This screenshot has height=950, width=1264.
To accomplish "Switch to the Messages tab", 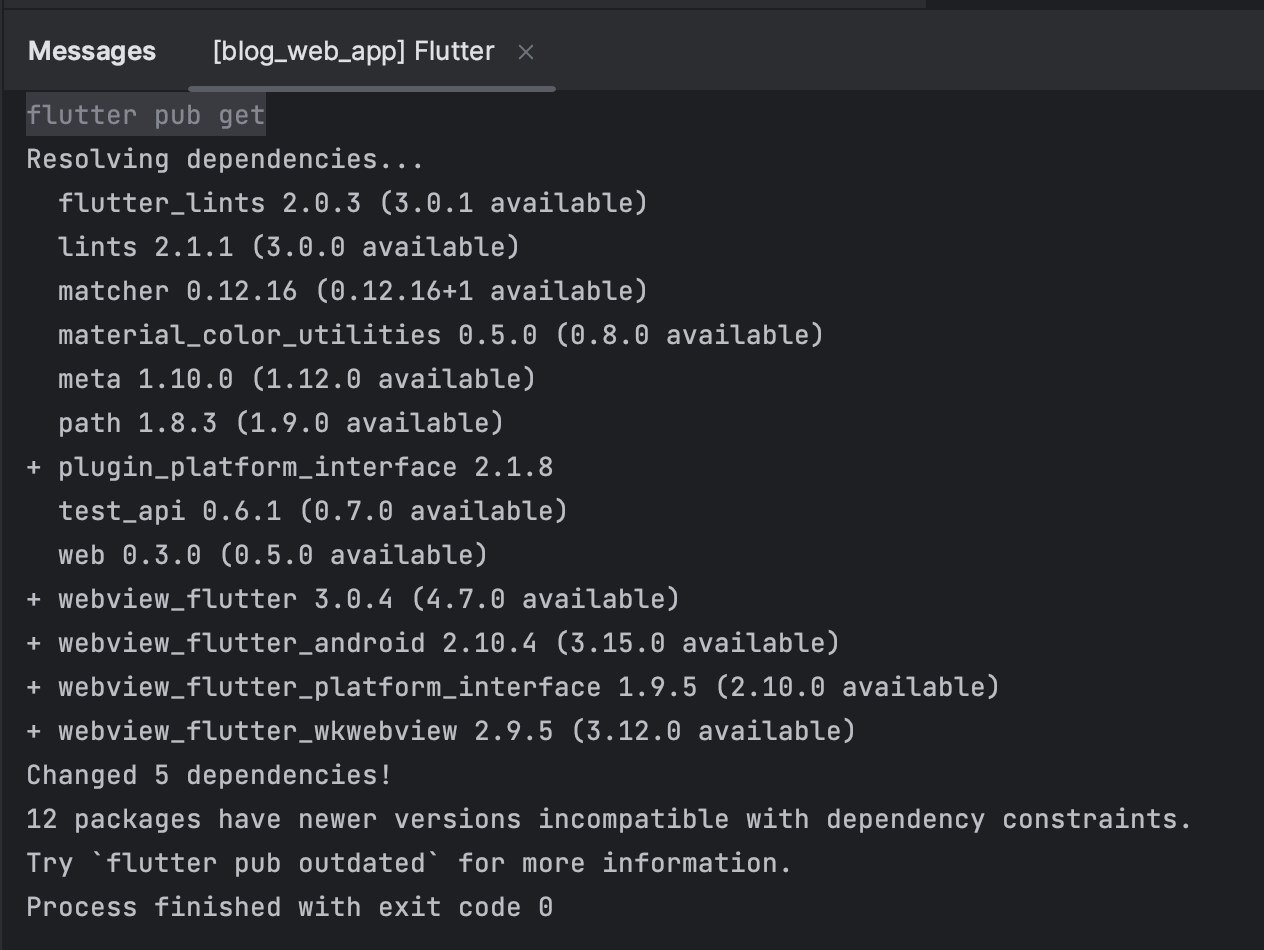I will pos(92,51).
